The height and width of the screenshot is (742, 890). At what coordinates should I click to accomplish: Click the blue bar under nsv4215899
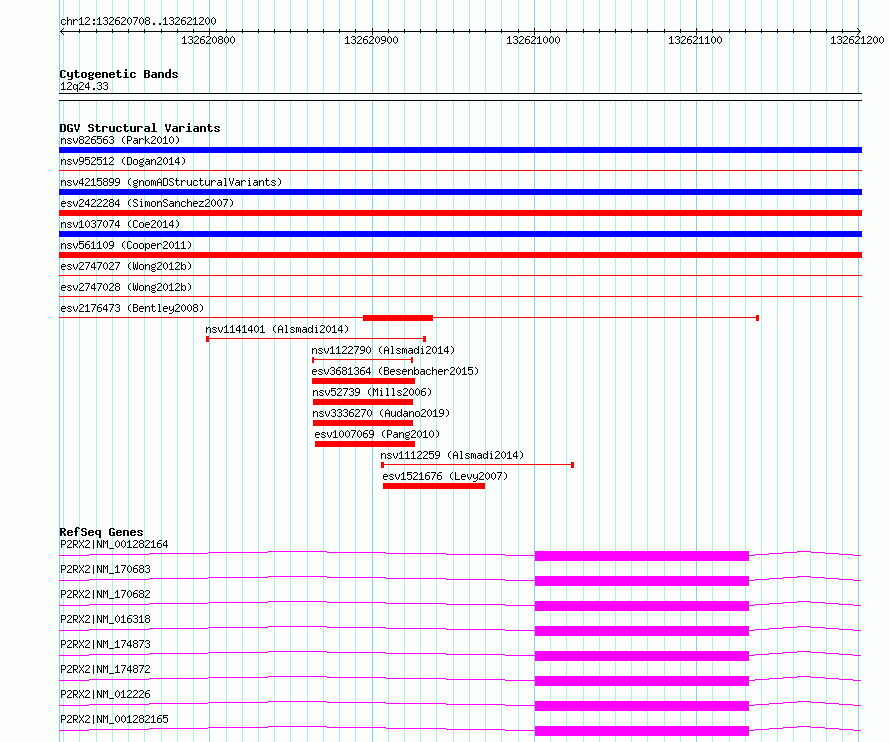pos(460,192)
